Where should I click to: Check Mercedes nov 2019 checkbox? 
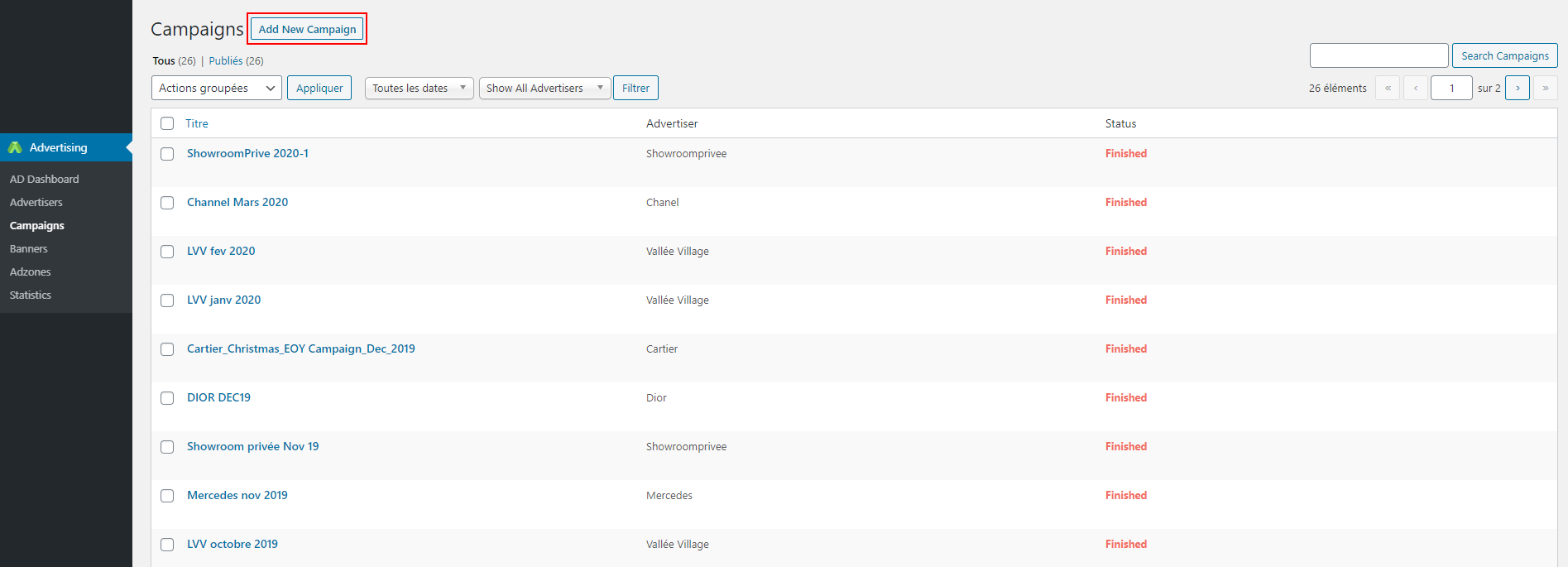point(167,496)
